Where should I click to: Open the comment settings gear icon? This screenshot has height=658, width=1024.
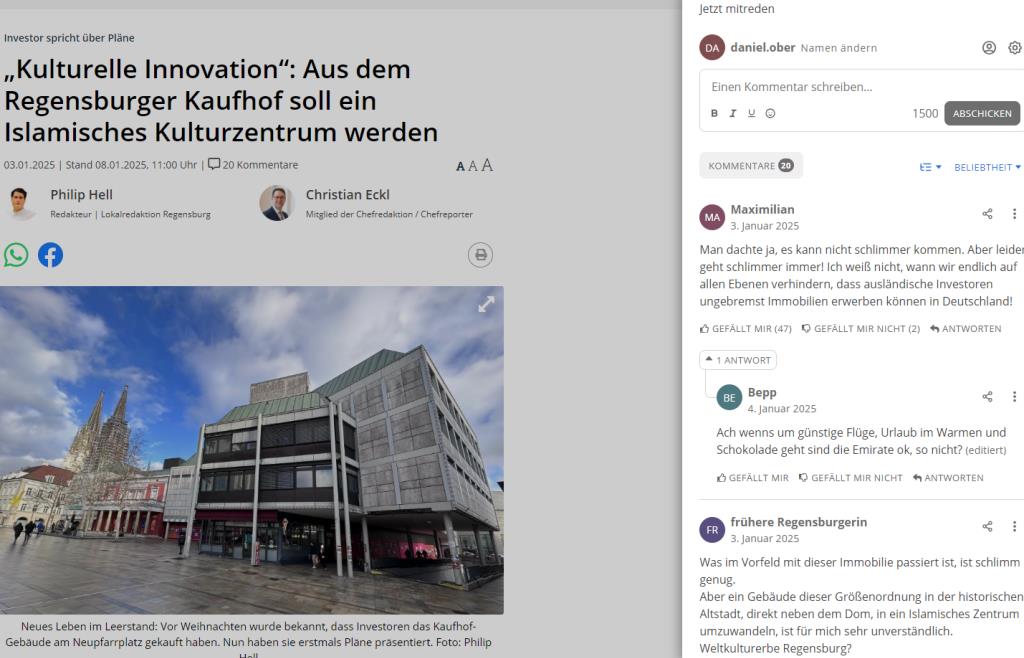[x=1015, y=47]
